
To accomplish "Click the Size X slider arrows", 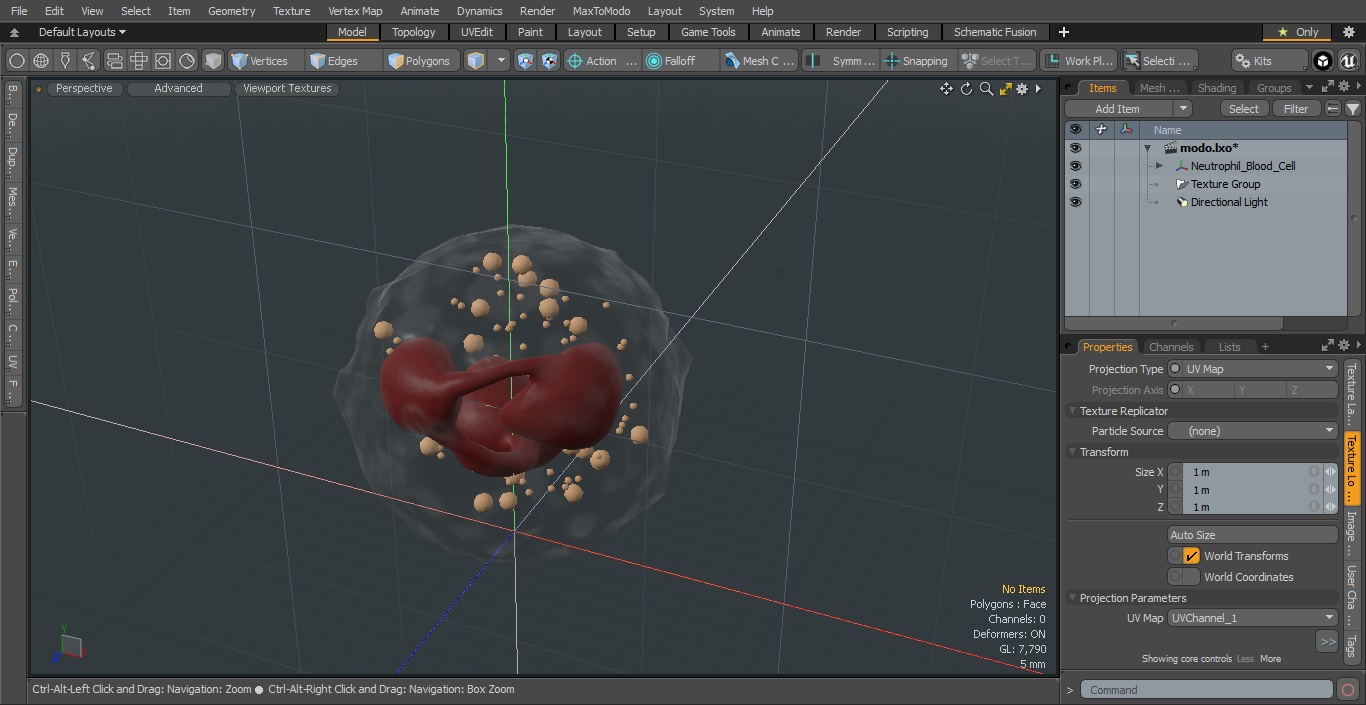I will (1330, 472).
